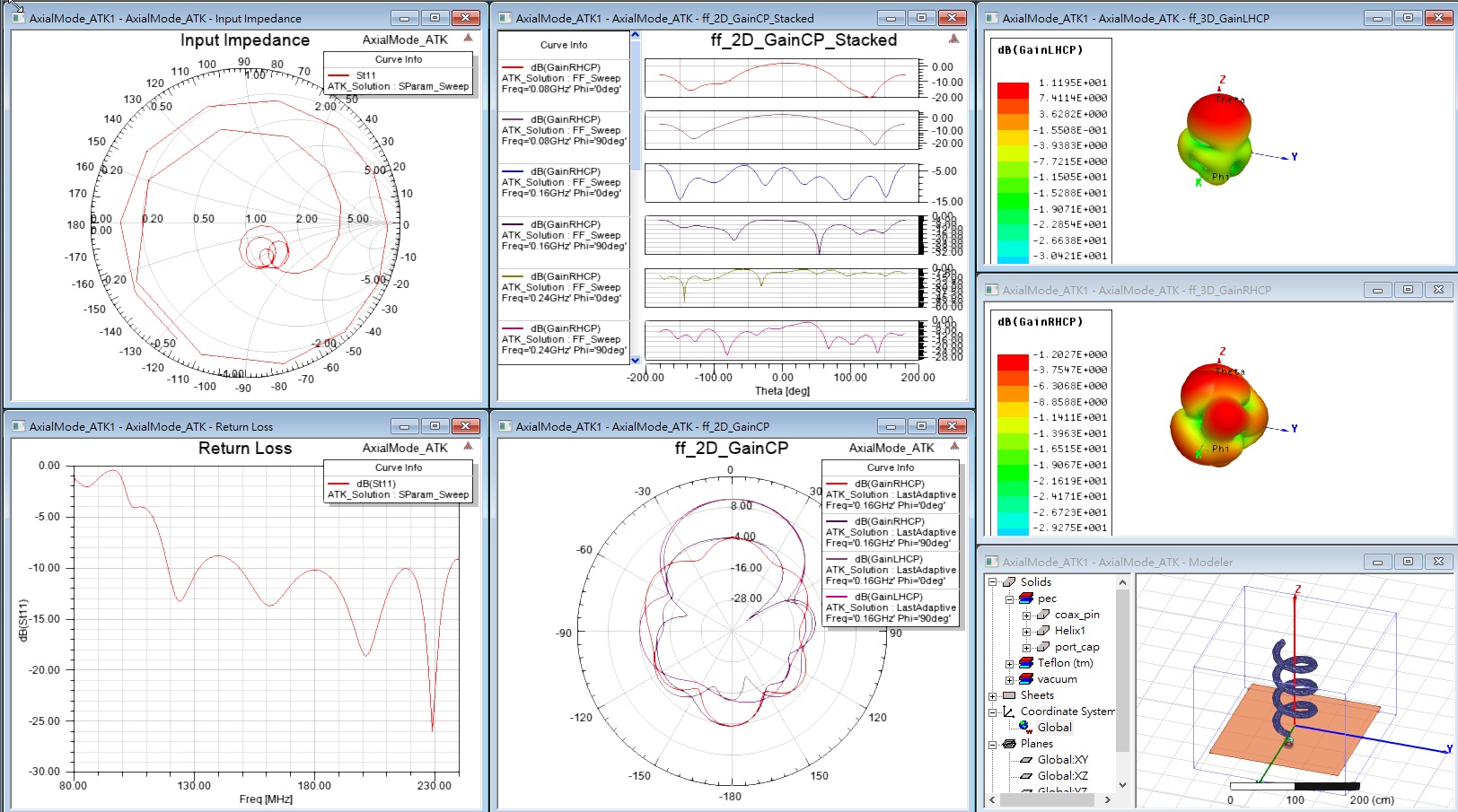Image resolution: width=1458 pixels, height=812 pixels.
Task: Expand the vacuum tree node
Action: (1009, 680)
